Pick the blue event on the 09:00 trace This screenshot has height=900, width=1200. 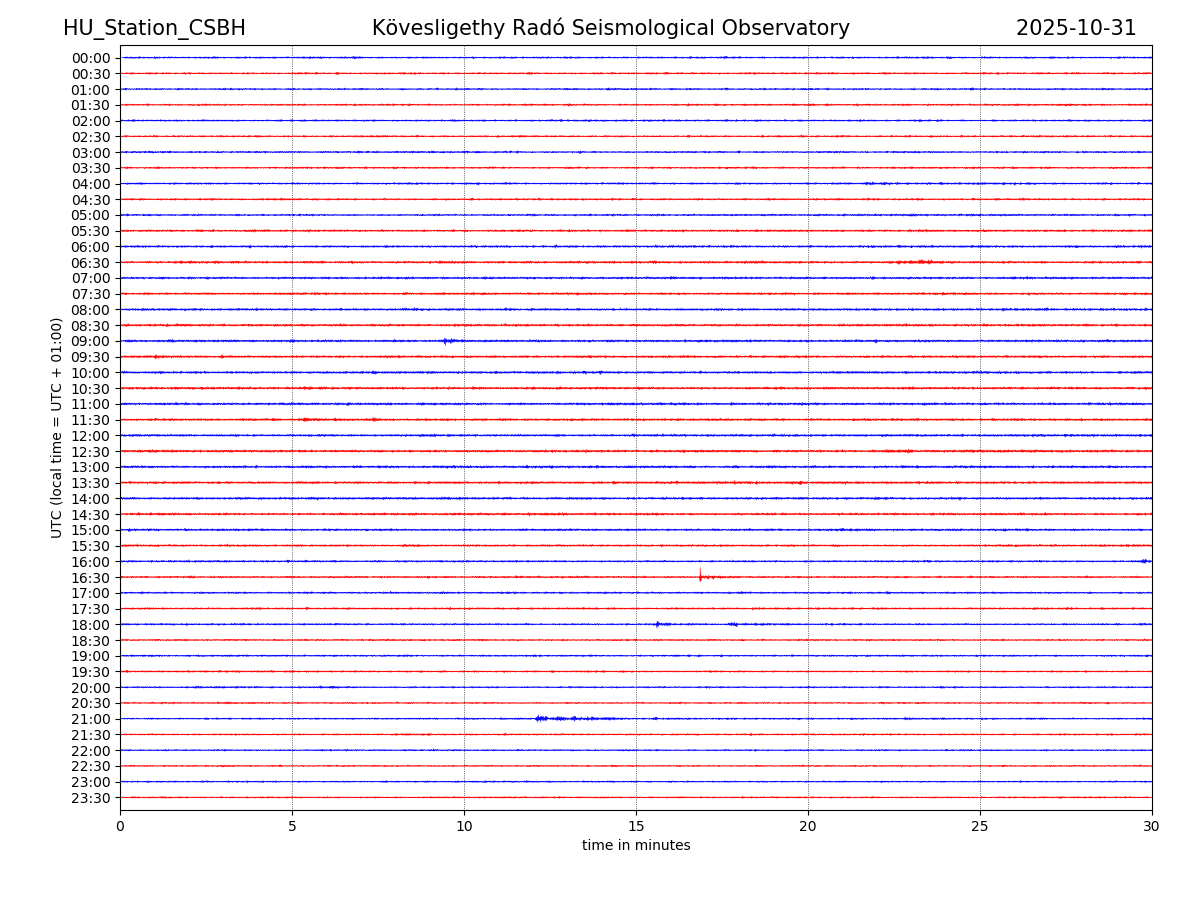point(447,341)
